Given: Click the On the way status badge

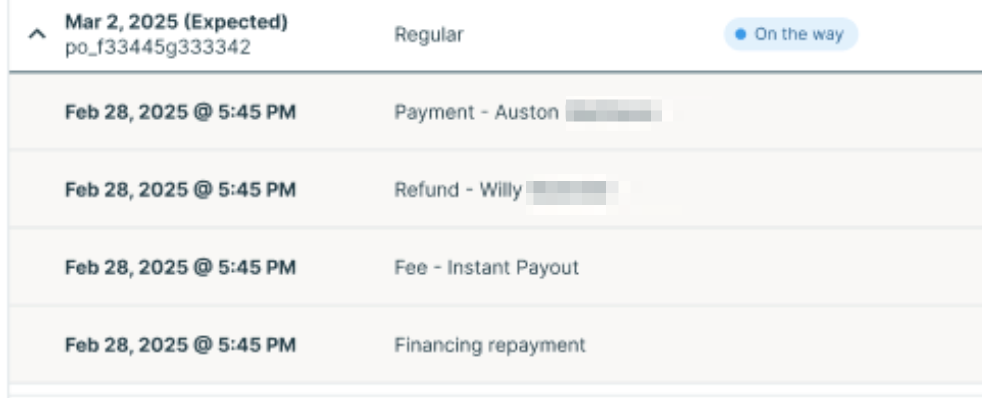Looking at the screenshot, I should 790,34.
